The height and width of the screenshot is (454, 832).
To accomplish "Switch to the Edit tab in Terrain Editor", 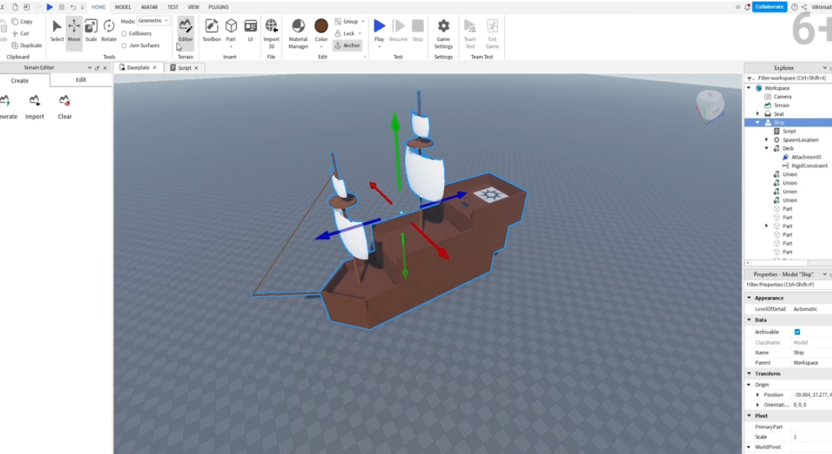I will (81, 80).
